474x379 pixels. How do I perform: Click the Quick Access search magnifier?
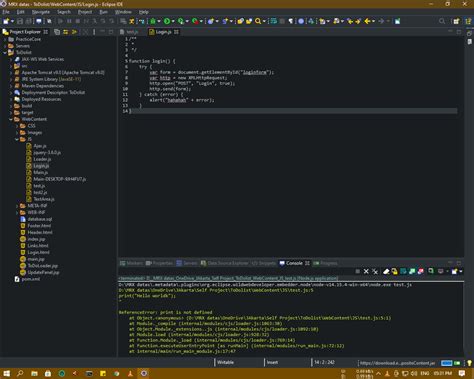pos(442,21)
